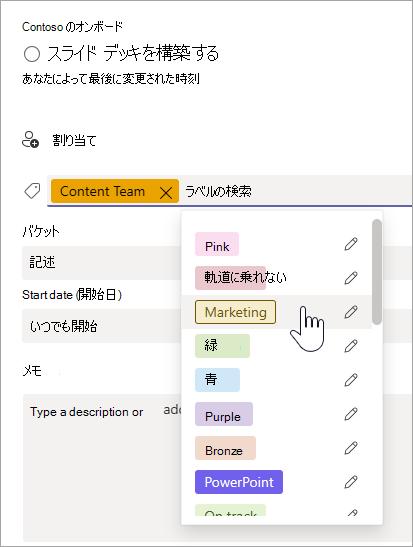
Task: Select the Purple label
Action: click(224, 414)
